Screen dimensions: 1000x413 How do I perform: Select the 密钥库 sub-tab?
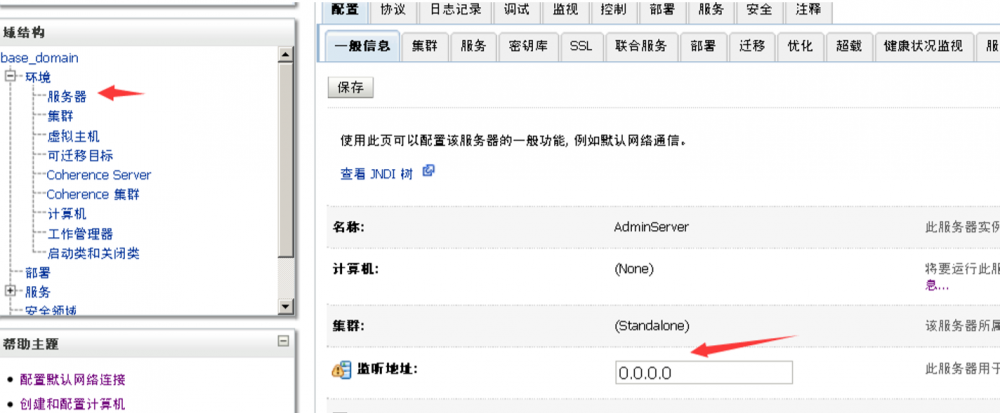528,47
